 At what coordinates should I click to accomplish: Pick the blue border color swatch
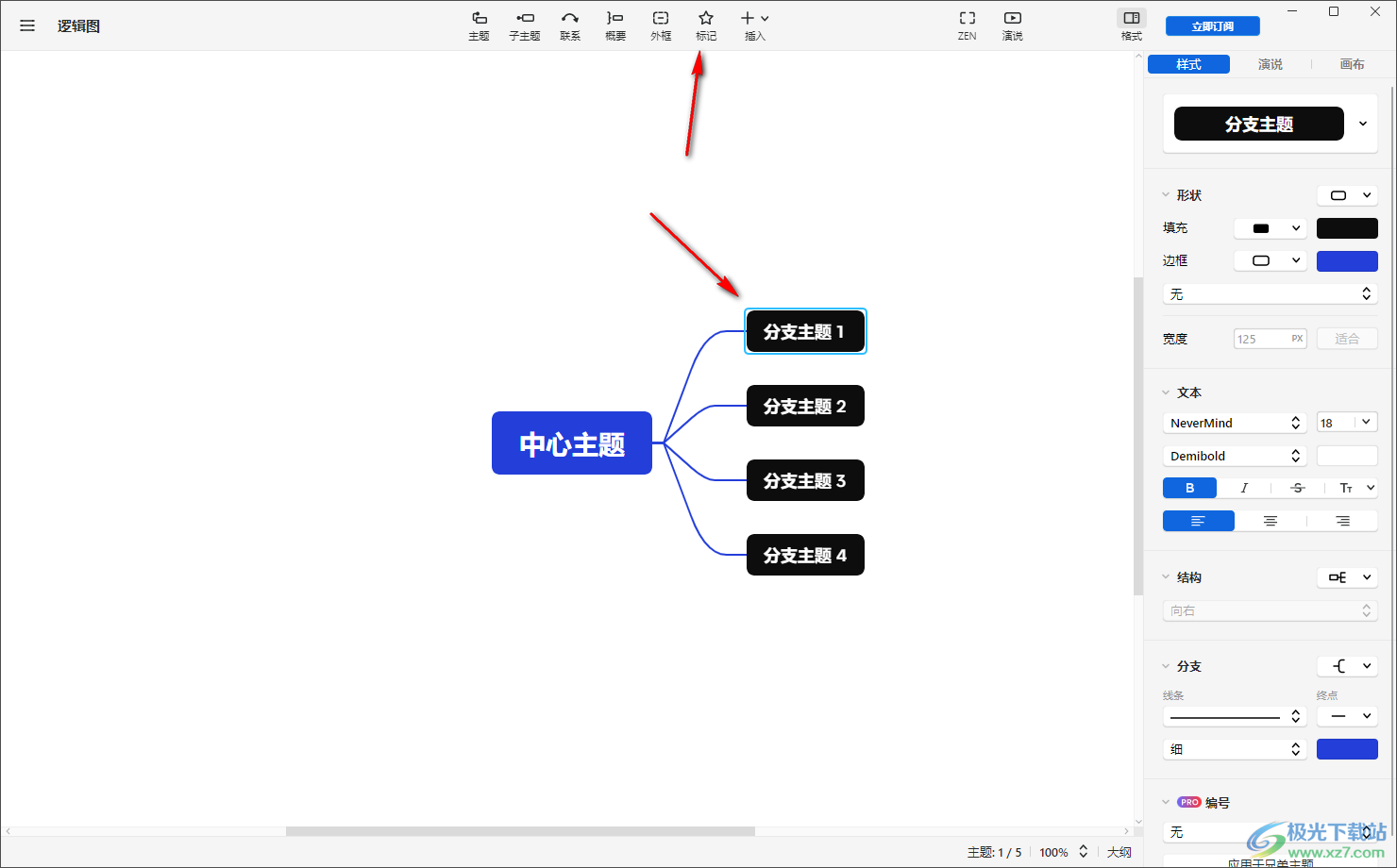1347,260
